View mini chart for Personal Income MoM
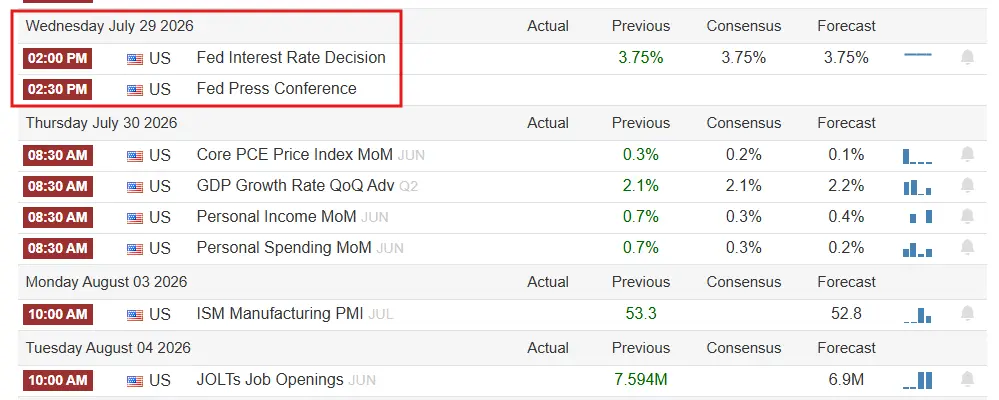This screenshot has width=999, height=400. coord(921,217)
